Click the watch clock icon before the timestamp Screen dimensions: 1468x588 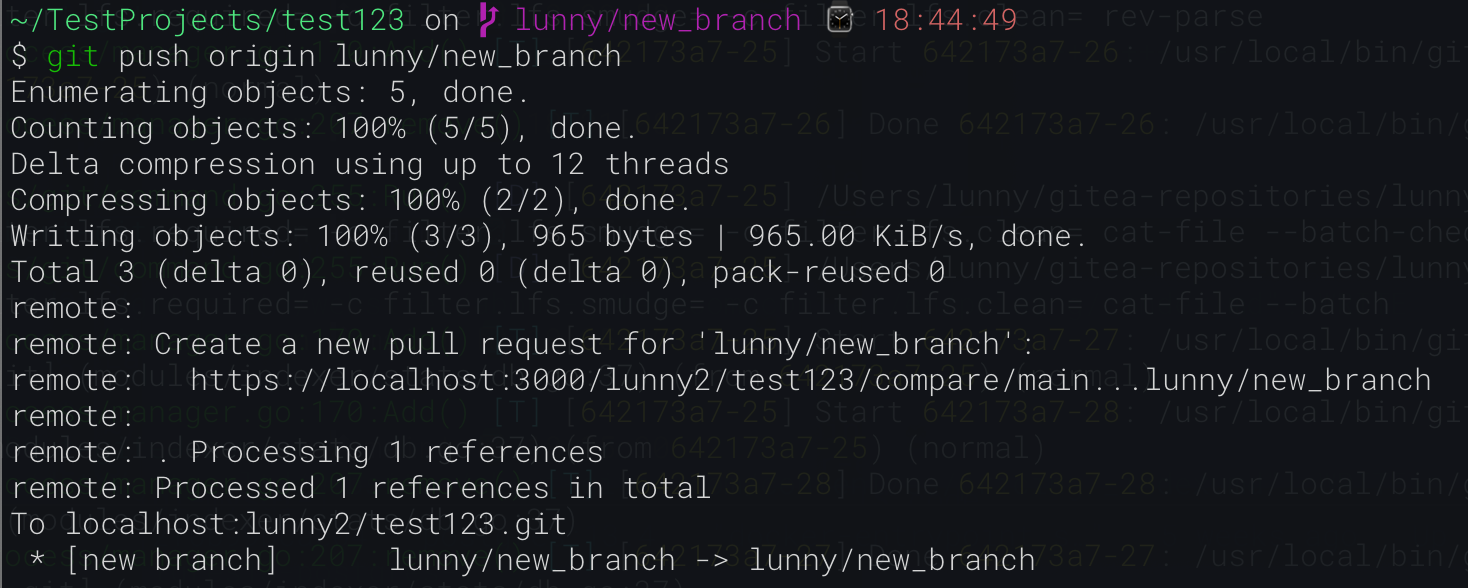(838, 18)
